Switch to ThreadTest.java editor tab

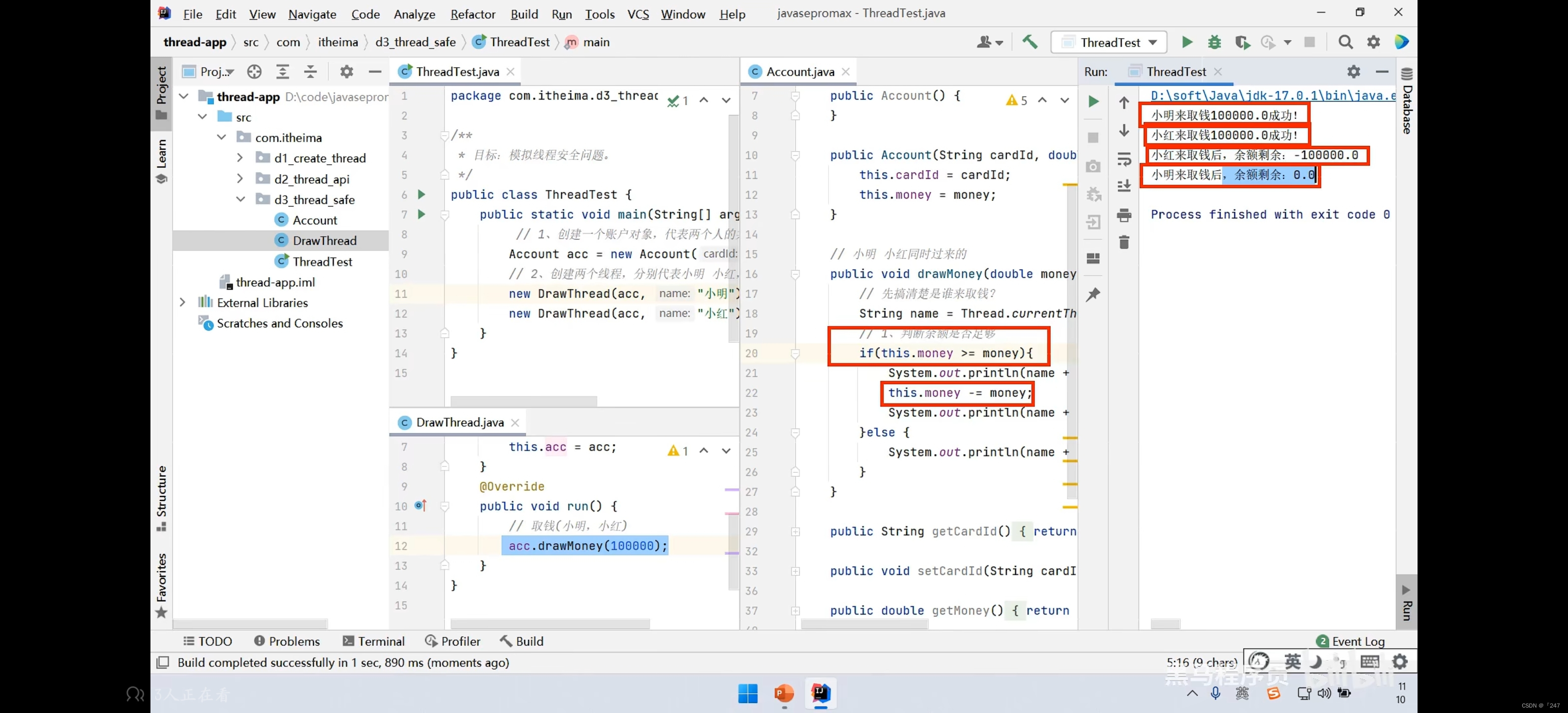(457, 72)
